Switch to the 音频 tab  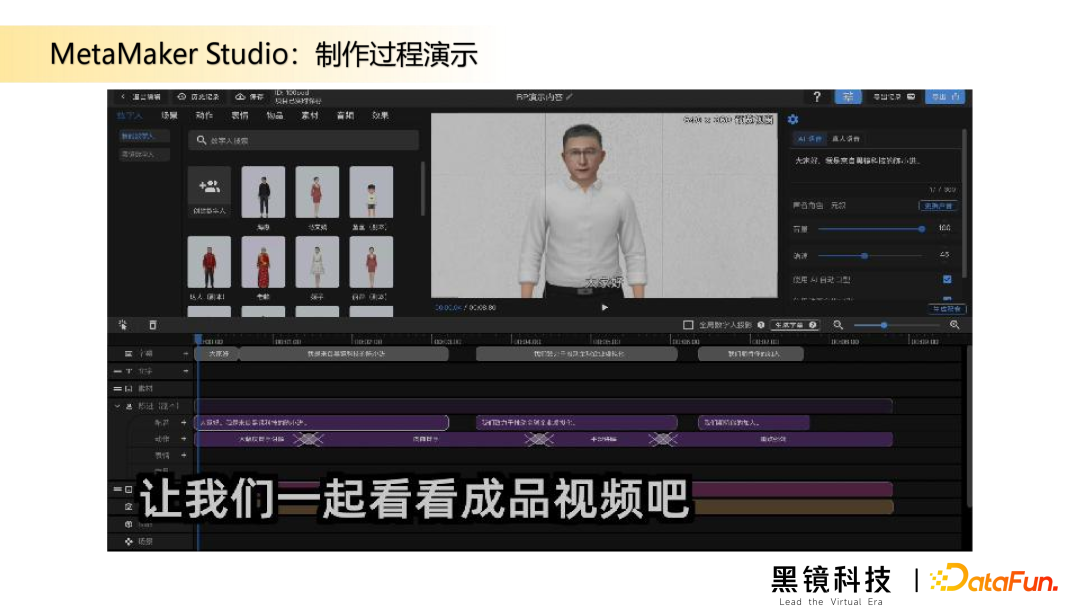pos(345,116)
